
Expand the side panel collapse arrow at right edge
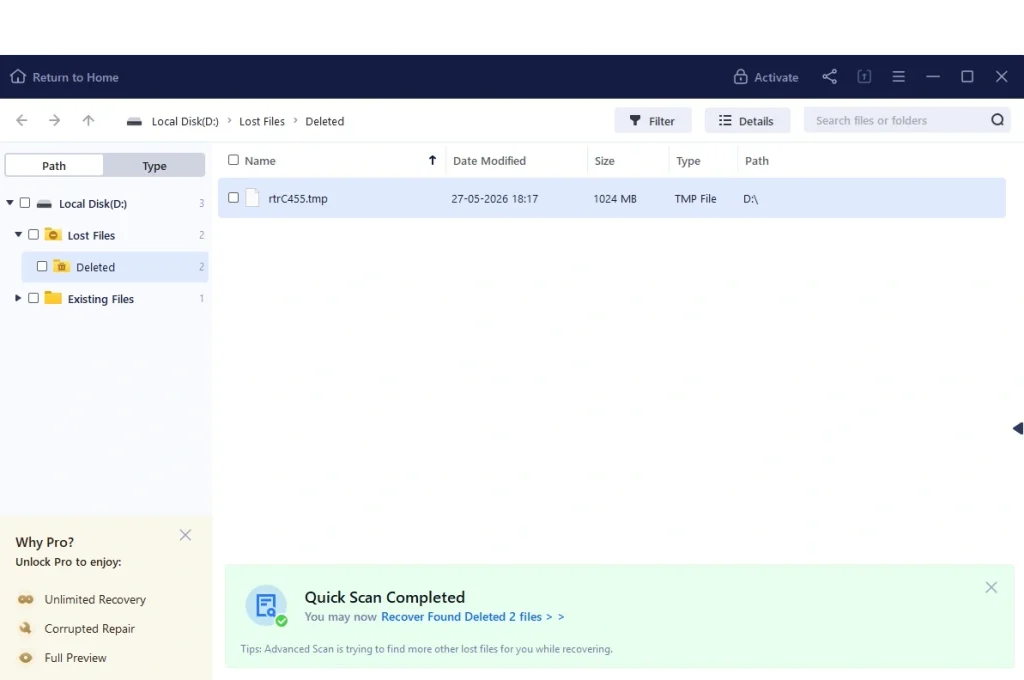1017,429
